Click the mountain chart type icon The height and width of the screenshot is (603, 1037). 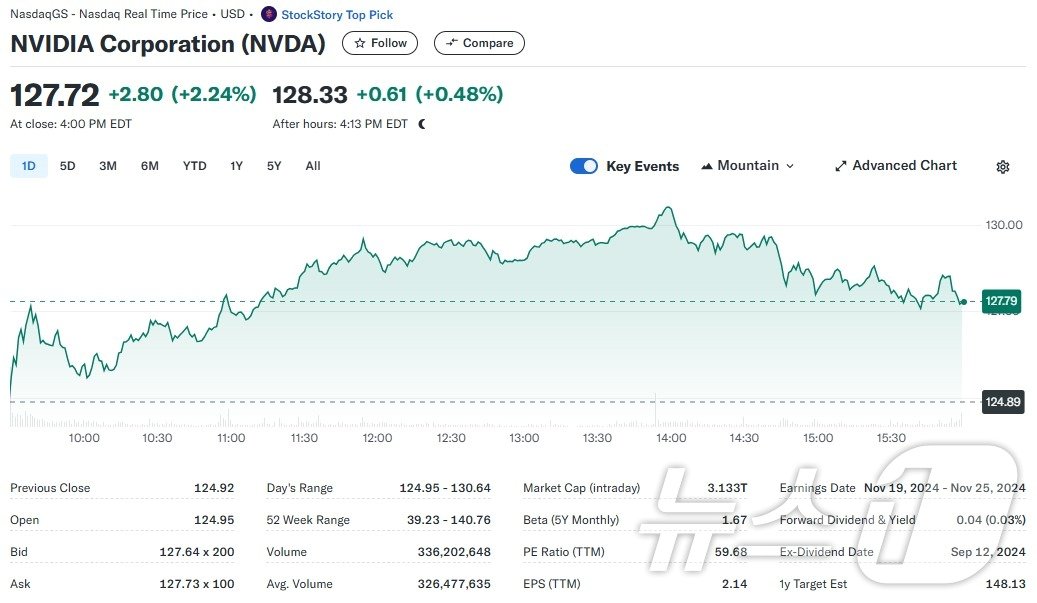[x=707, y=166]
